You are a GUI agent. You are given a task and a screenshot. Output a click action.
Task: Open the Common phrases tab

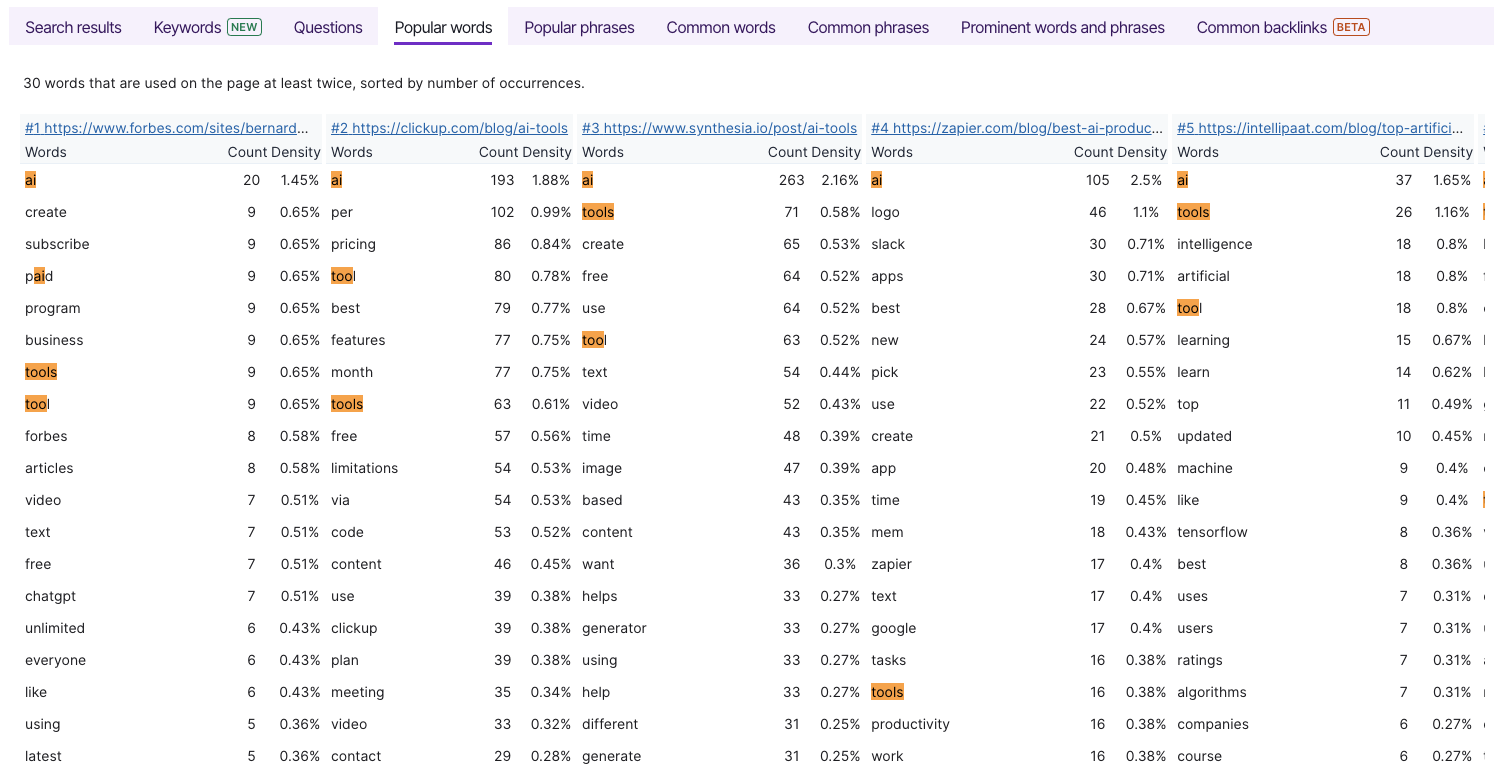[x=868, y=27]
